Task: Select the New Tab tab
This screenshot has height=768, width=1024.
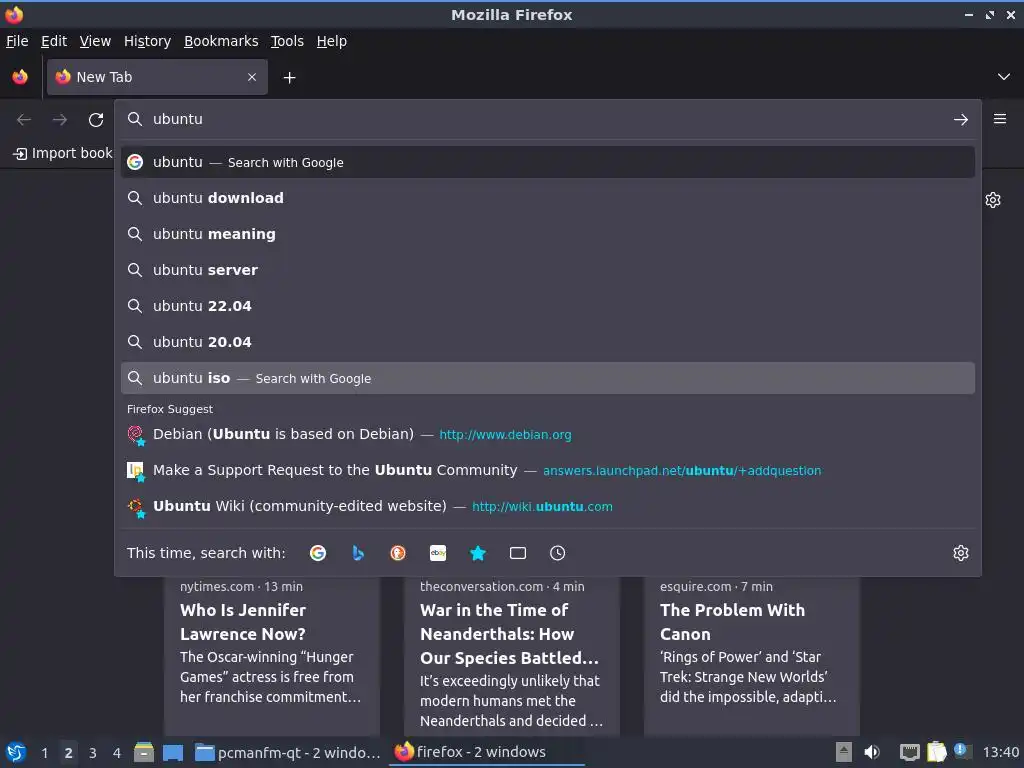Action: [157, 77]
